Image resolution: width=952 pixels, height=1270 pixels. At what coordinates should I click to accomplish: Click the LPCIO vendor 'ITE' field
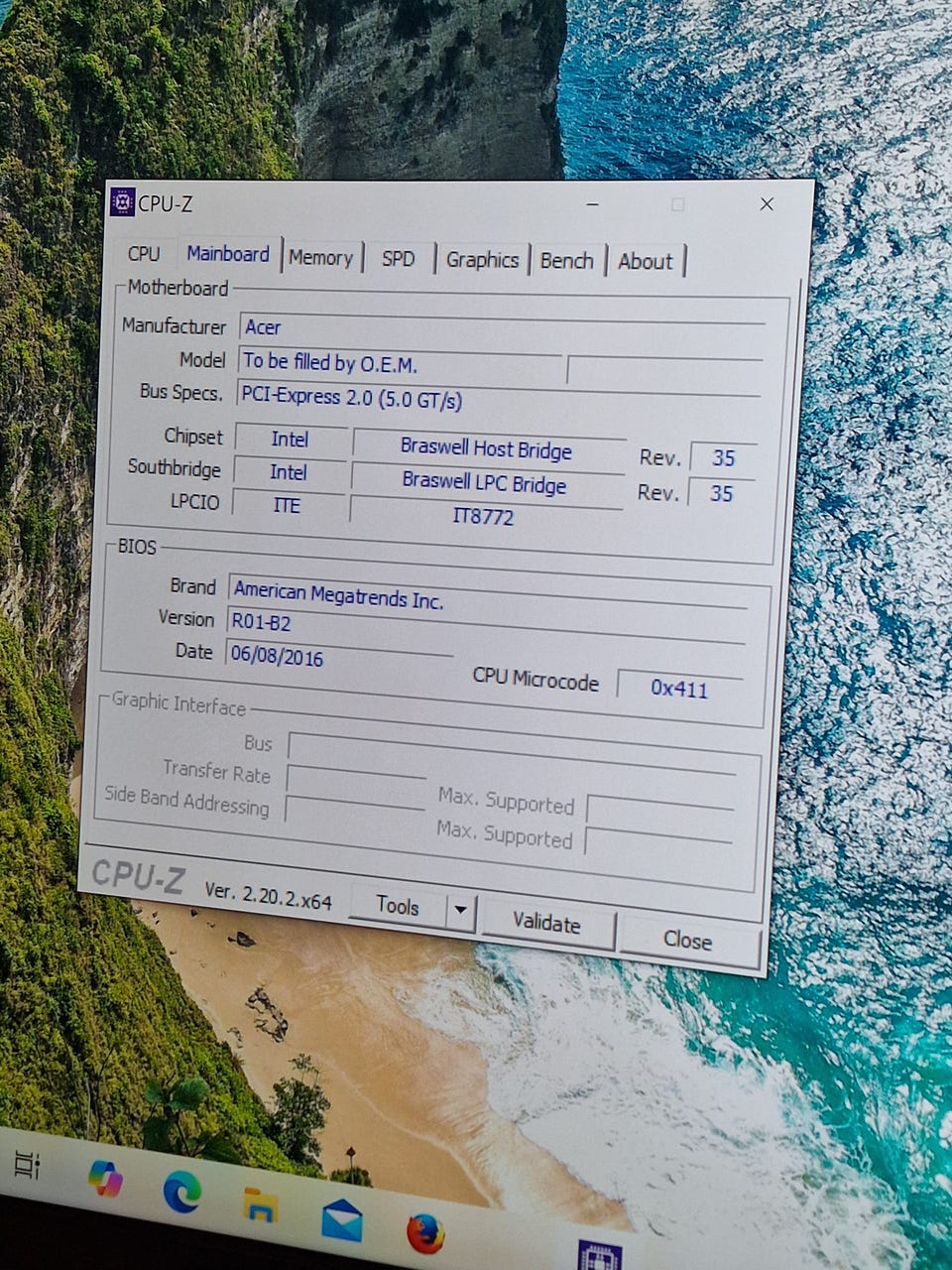(x=287, y=505)
